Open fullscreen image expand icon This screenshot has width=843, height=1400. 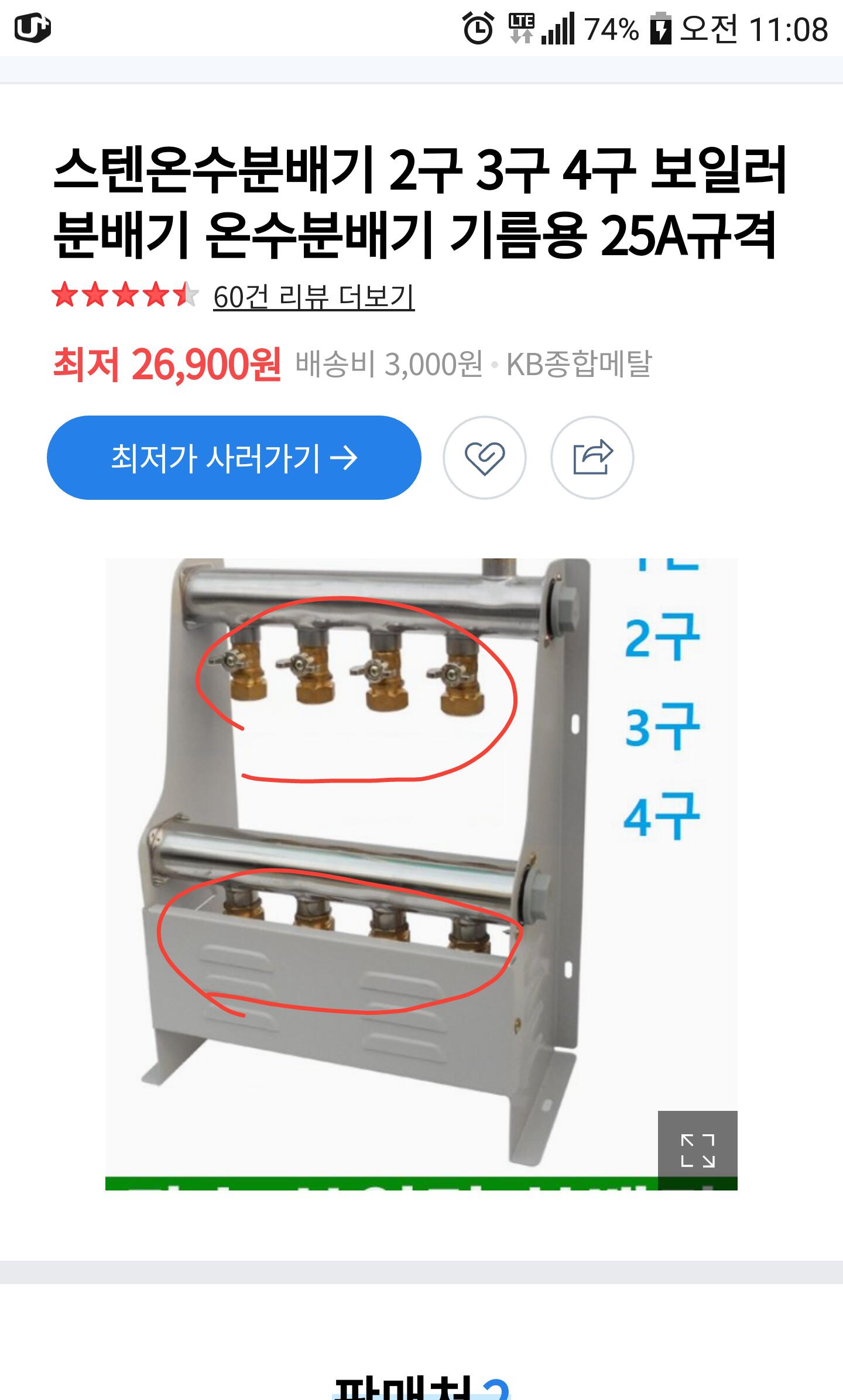point(697,1150)
